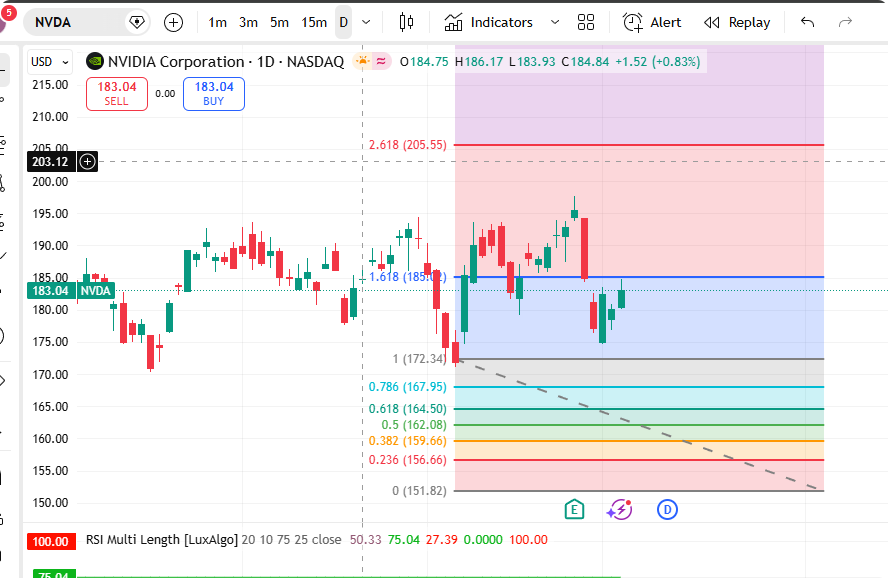
Task: Click the green E earnings marker
Action: pyautogui.click(x=574, y=510)
